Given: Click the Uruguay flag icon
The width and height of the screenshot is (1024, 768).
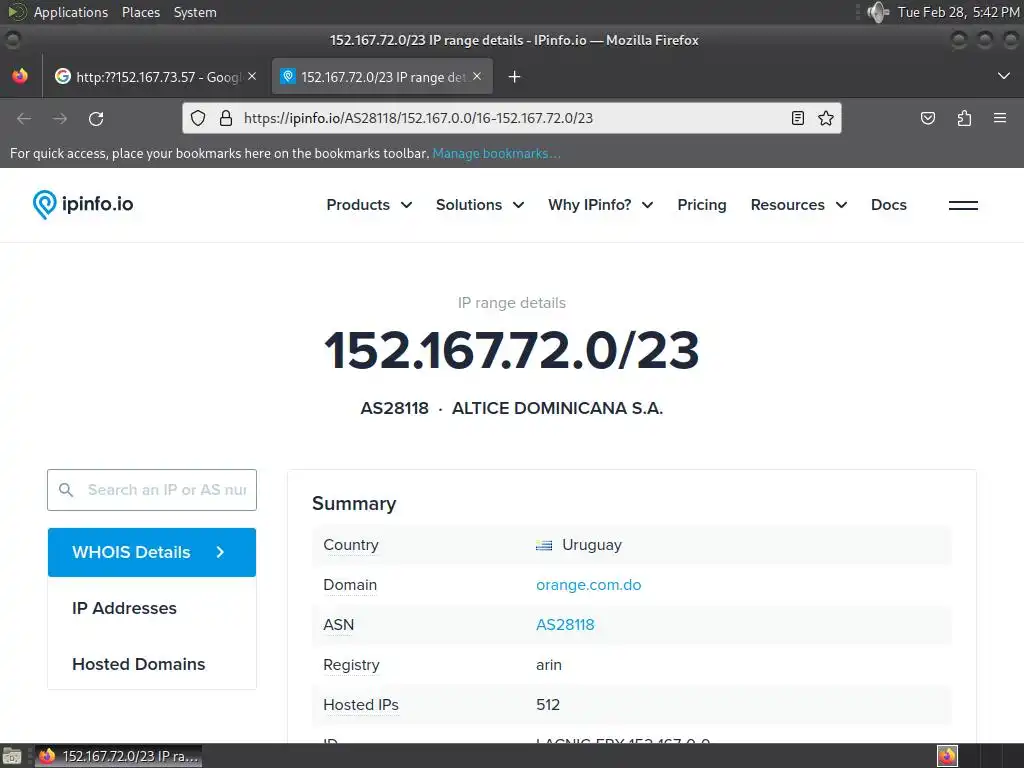Looking at the screenshot, I should (544, 545).
